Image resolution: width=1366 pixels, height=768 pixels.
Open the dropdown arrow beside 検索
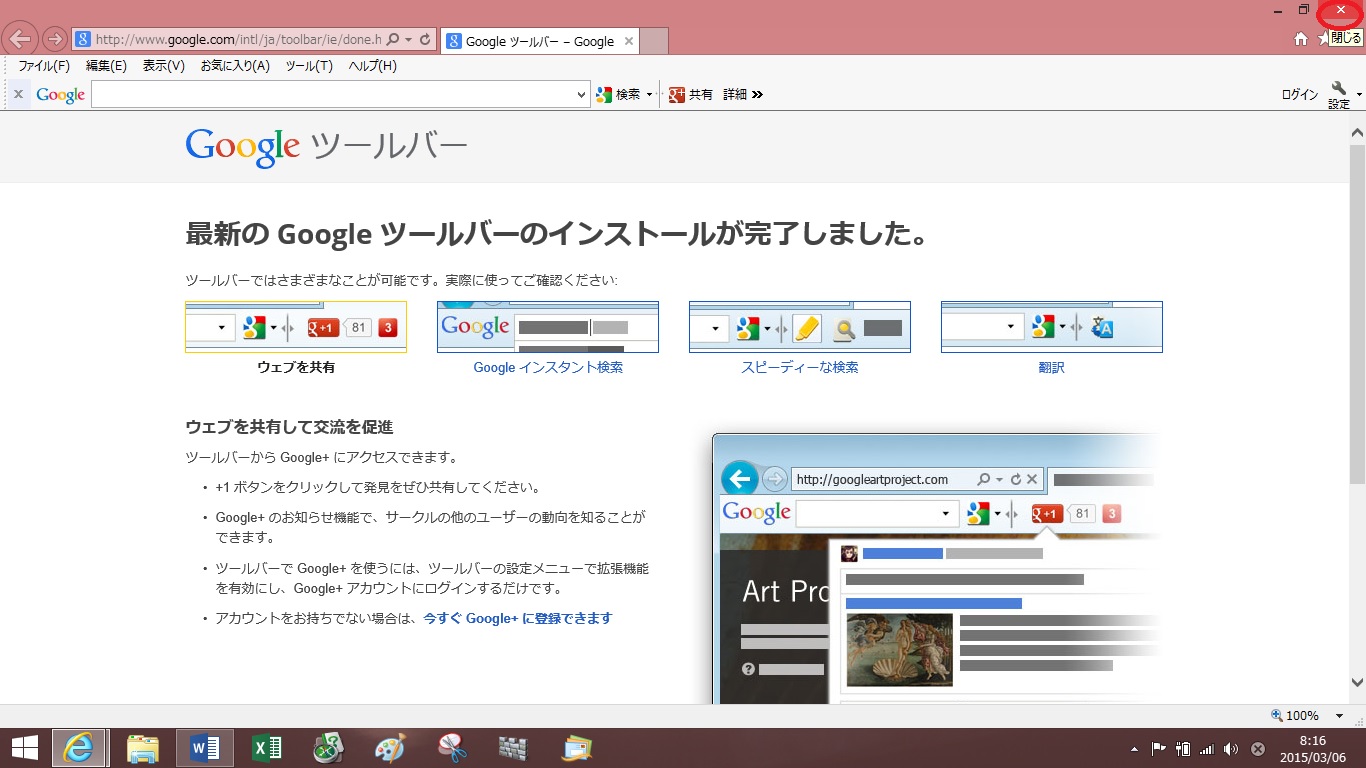tap(649, 95)
